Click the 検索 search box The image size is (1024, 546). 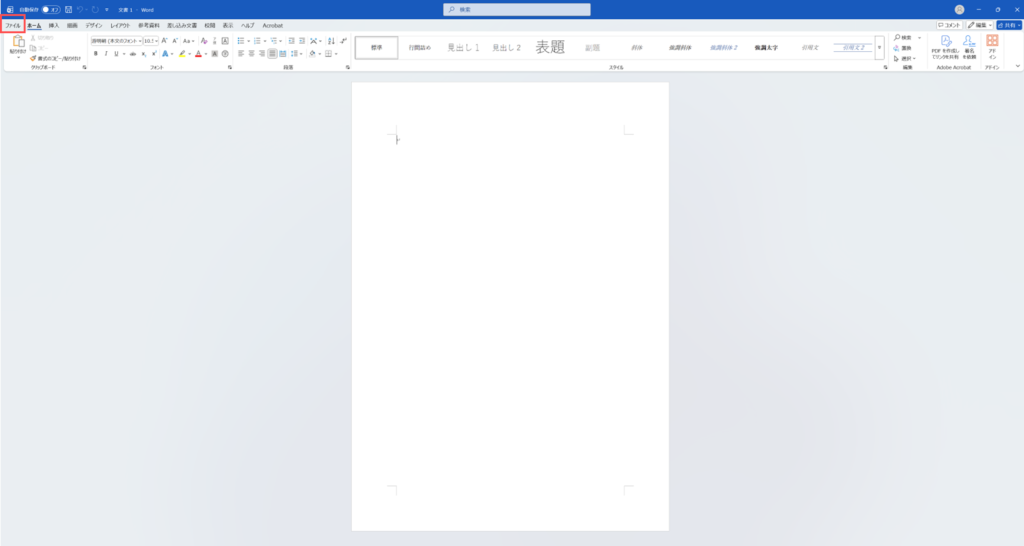coord(517,9)
